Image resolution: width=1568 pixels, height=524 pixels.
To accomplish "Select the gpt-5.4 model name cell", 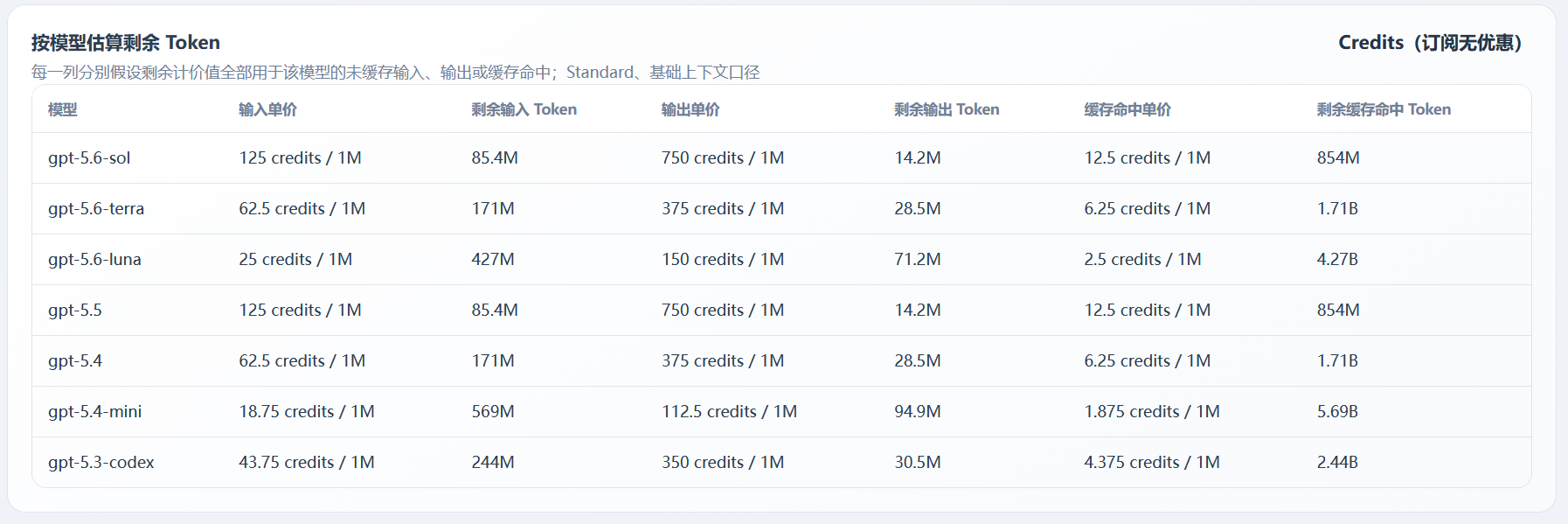I will pos(75,361).
